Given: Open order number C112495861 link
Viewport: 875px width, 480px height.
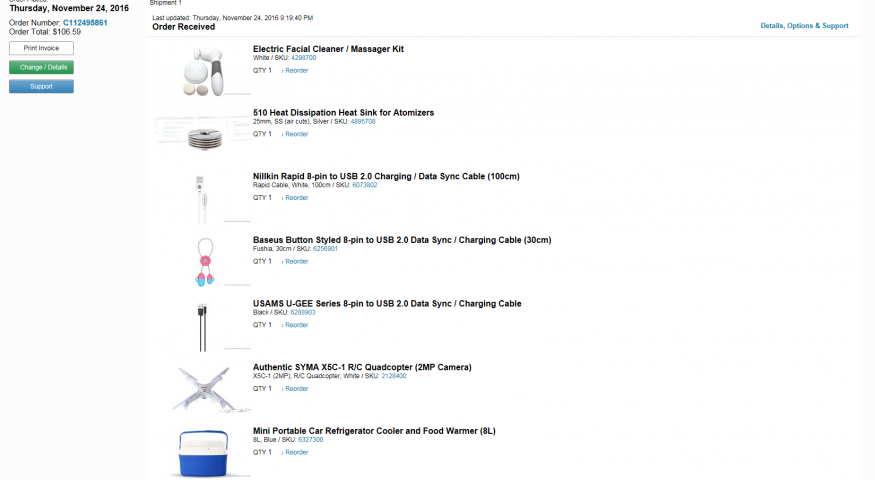Looking at the screenshot, I should coord(85,22).
